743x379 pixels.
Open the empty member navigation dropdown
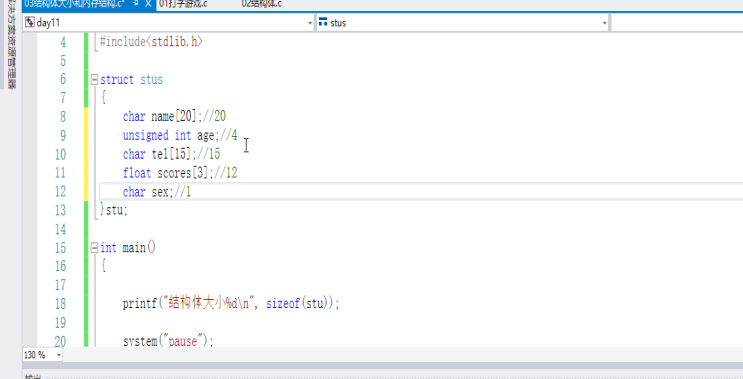[x=677, y=22]
